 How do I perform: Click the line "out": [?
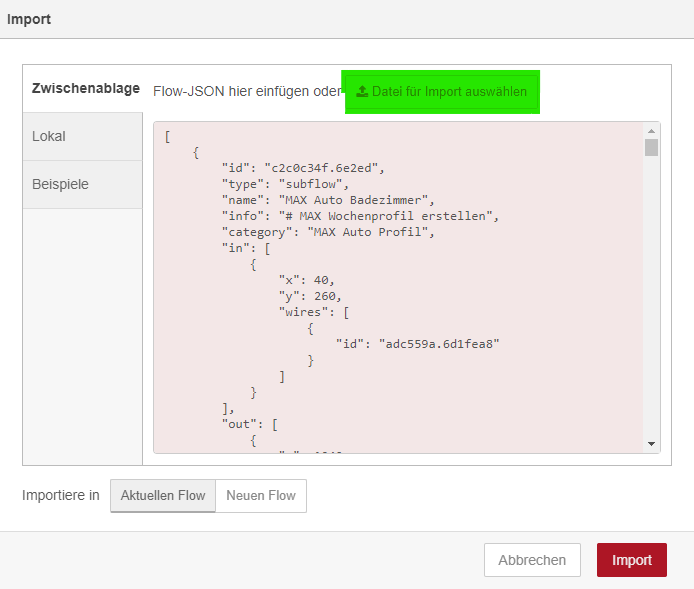(x=250, y=424)
